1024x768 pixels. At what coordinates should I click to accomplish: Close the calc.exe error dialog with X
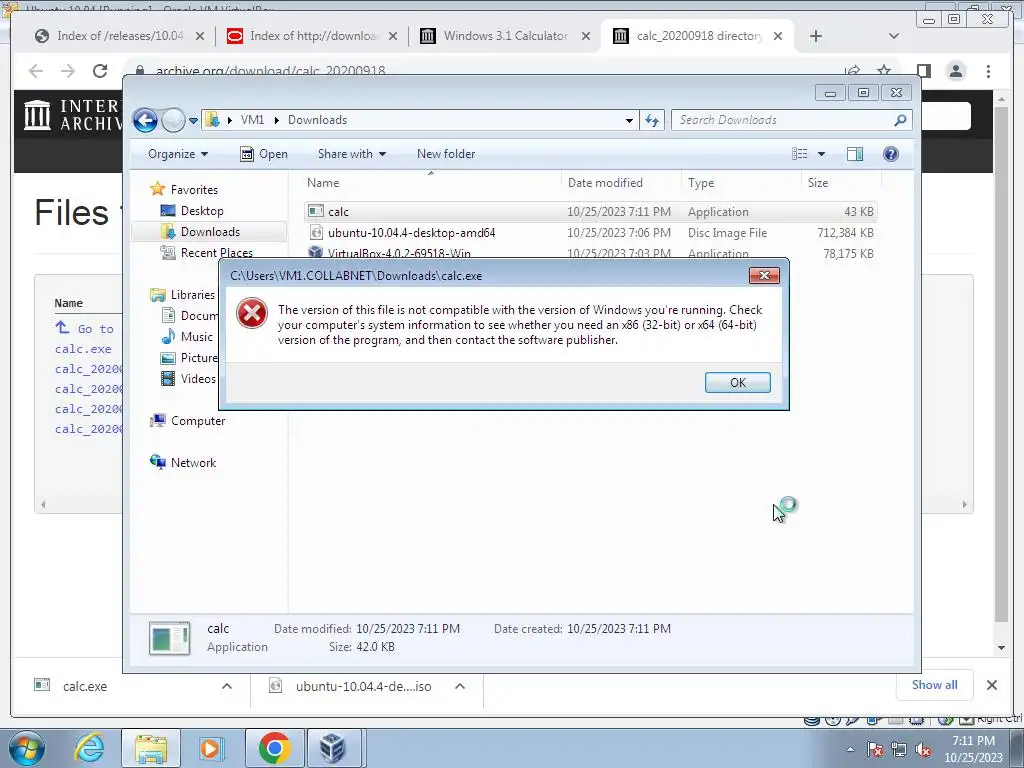764,276
